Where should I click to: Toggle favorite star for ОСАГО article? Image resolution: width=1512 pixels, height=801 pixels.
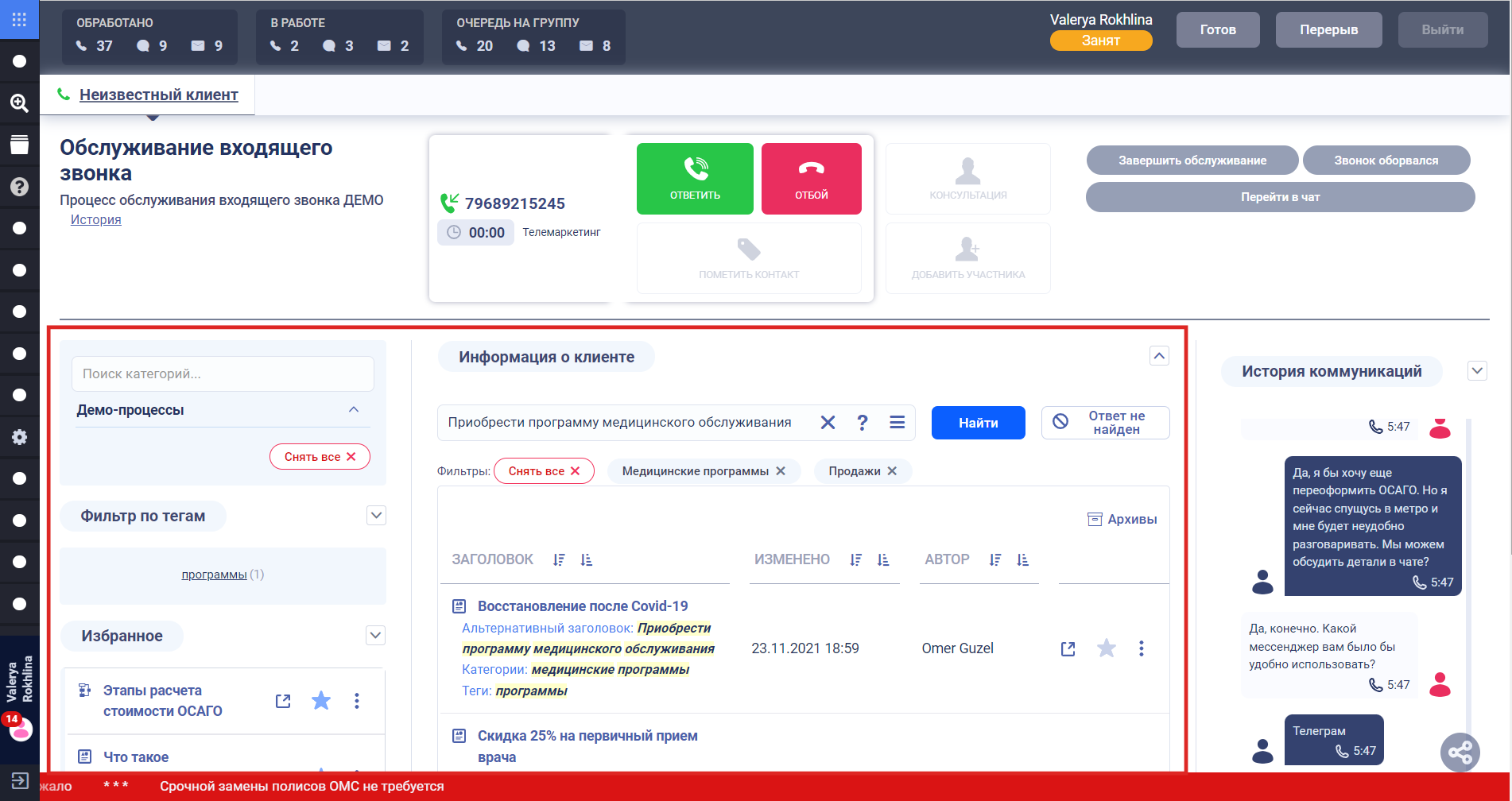321,700
